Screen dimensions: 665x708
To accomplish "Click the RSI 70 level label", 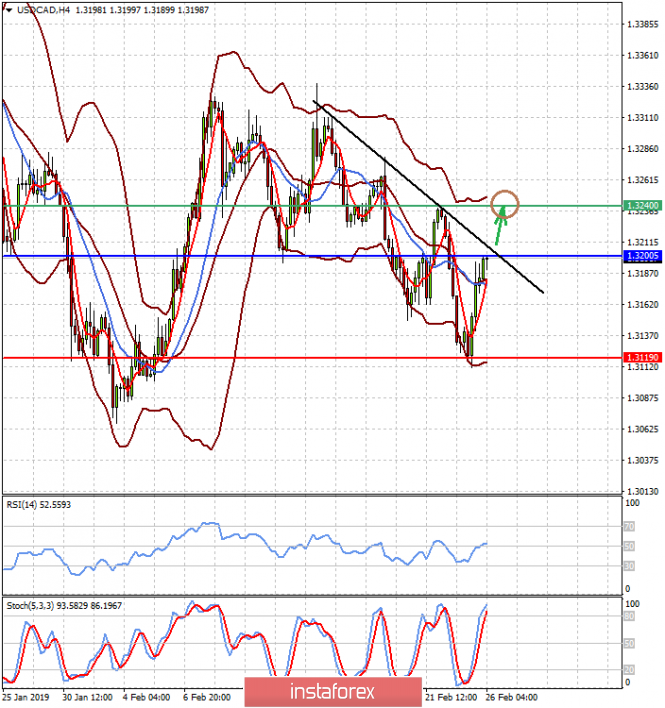I will tap(629, 526).
